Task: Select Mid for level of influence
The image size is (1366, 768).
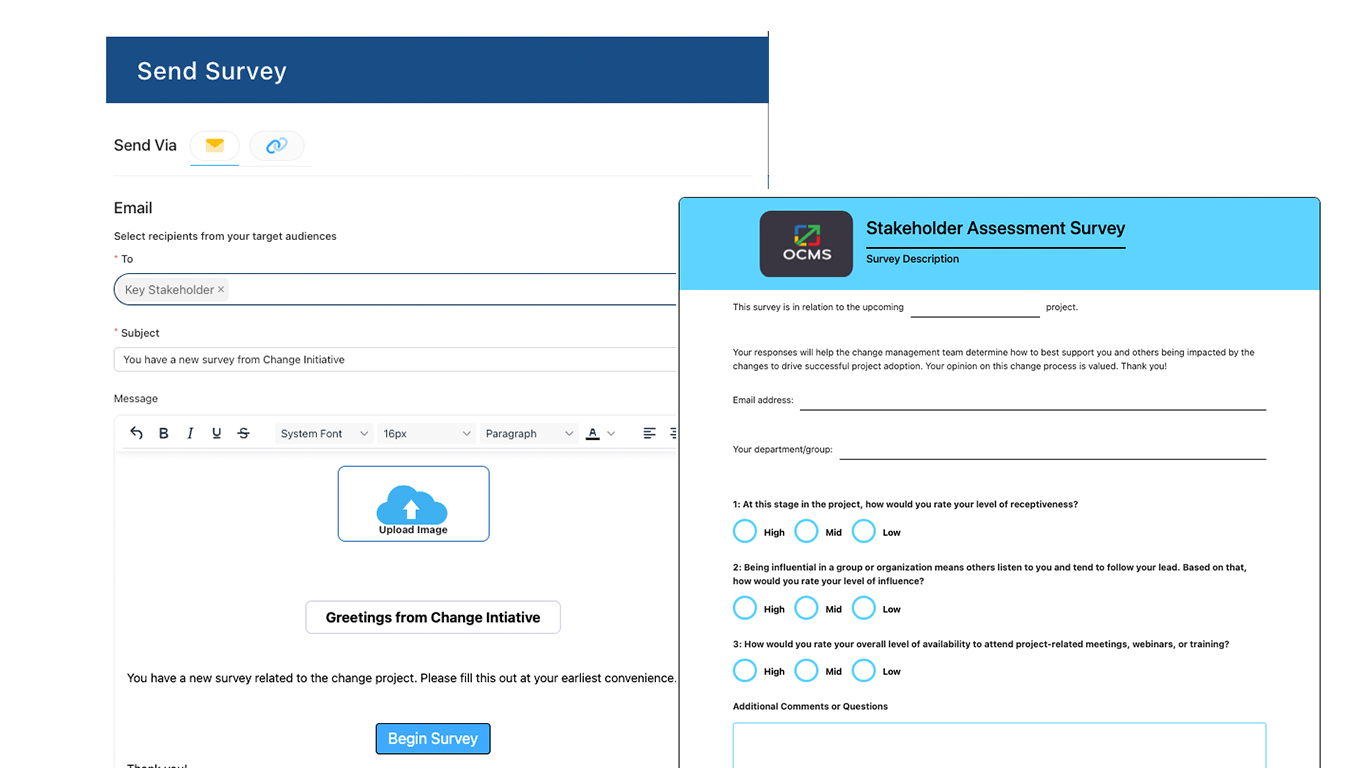Action: (x=806, y=608)
